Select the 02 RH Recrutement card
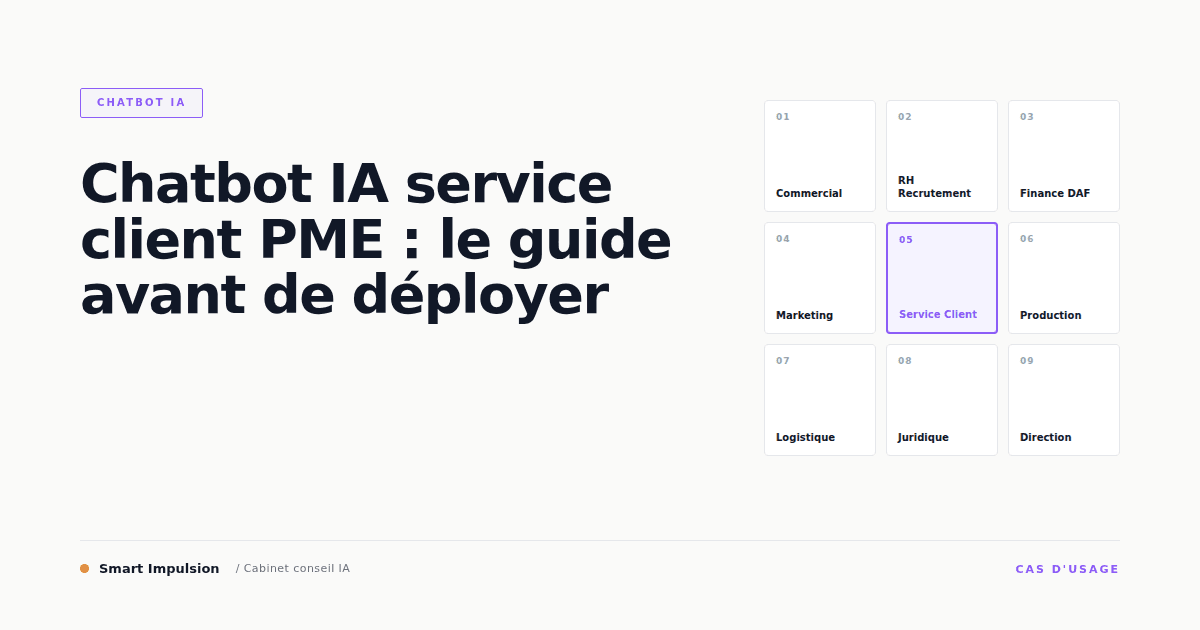 (942, 156)
